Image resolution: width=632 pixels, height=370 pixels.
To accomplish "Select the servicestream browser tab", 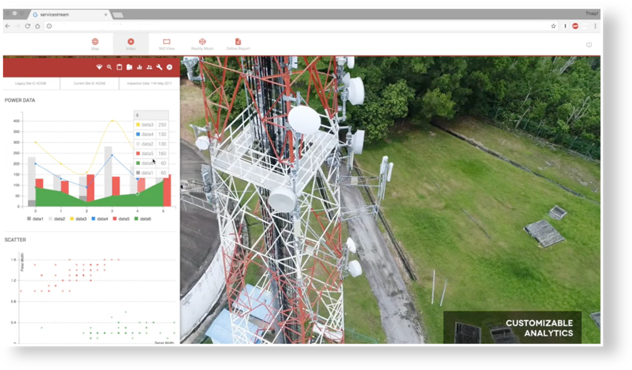I will click(69, 15).
